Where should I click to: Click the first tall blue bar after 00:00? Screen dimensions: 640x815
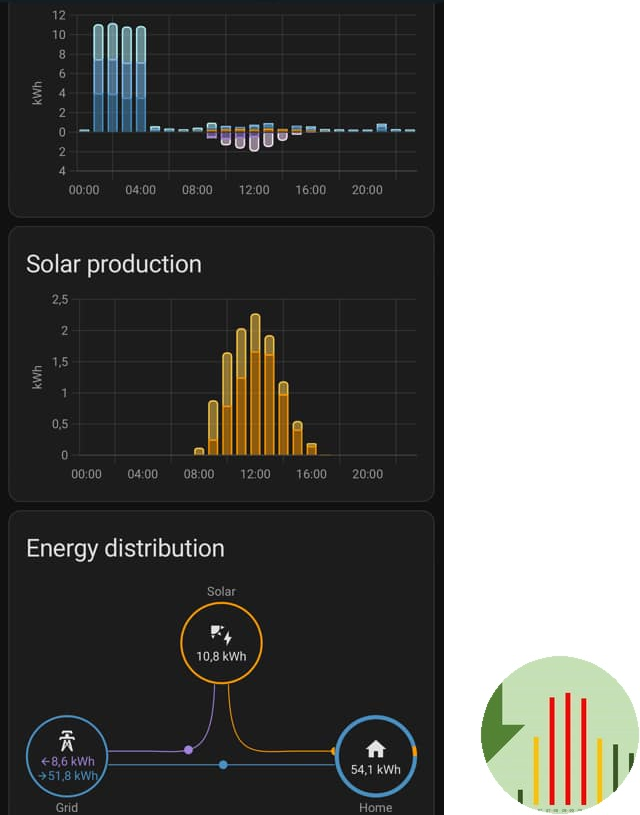point(98,78)
